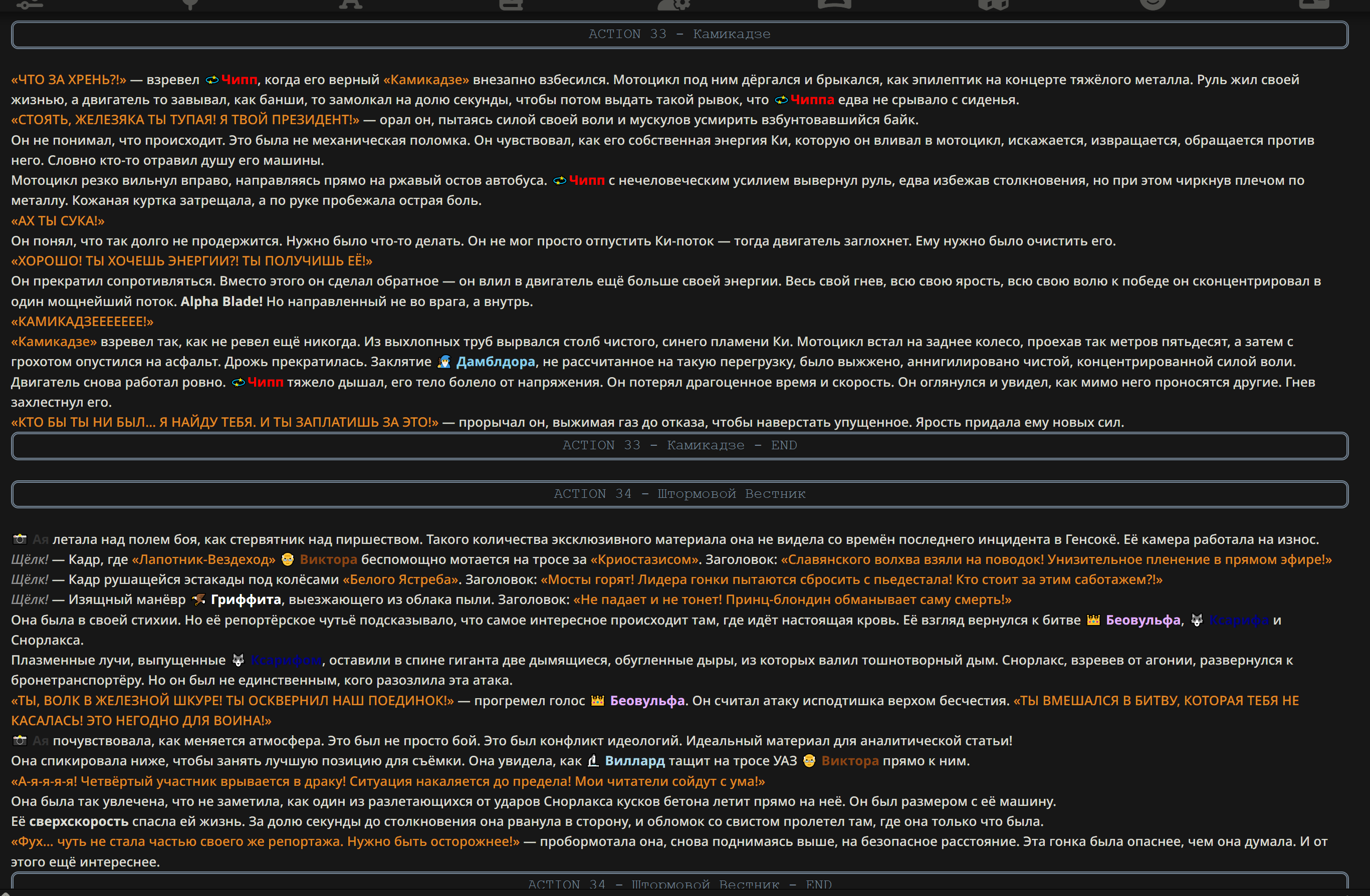Click the quote «АХ ТЫ СУКА!»

click(58, 221)
